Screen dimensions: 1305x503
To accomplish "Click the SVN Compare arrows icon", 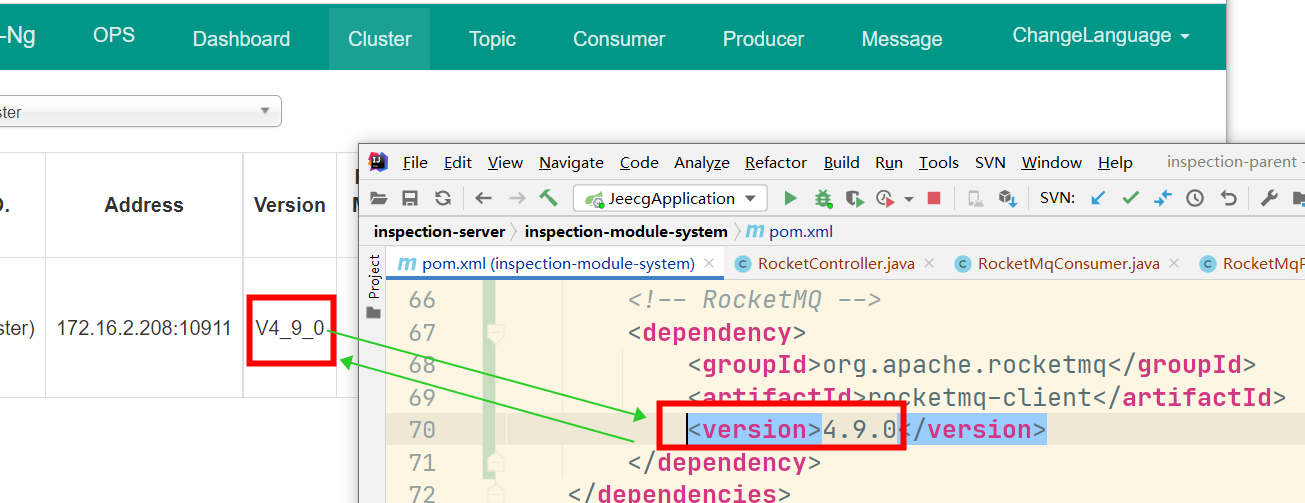I will pos(1162,198).
